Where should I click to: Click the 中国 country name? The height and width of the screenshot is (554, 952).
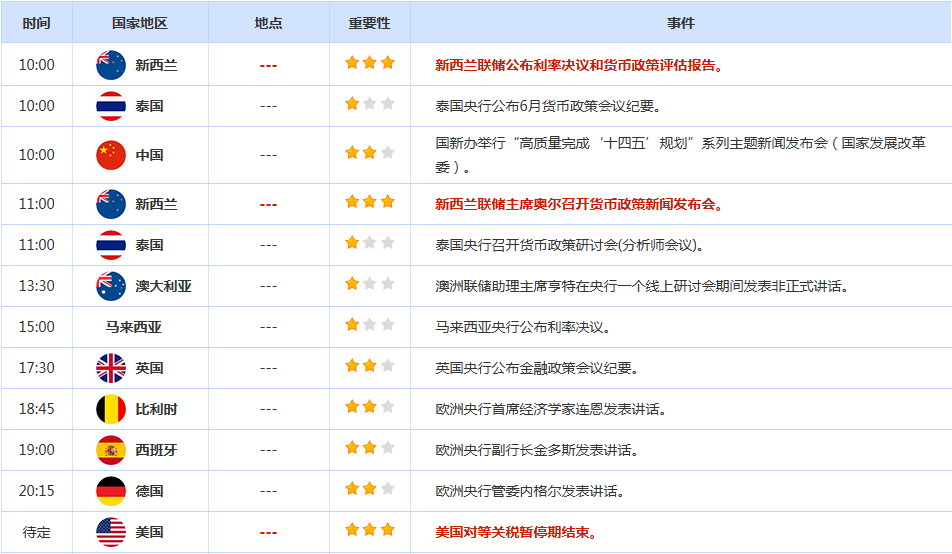149,155
